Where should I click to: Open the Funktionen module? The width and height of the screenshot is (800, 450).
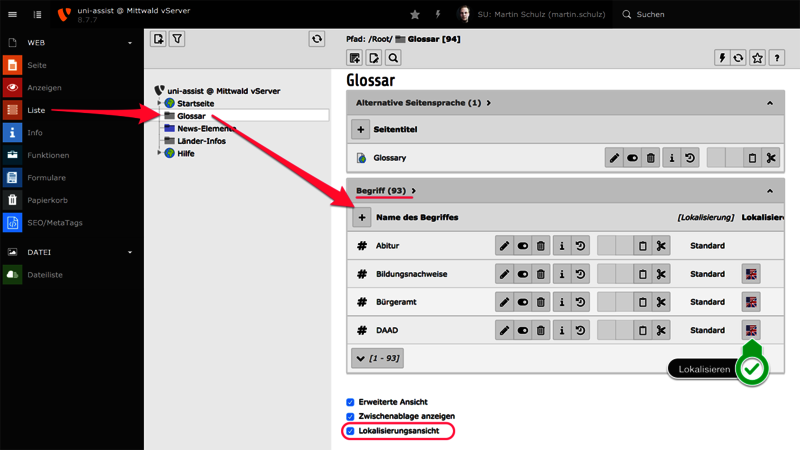point(48,155)
